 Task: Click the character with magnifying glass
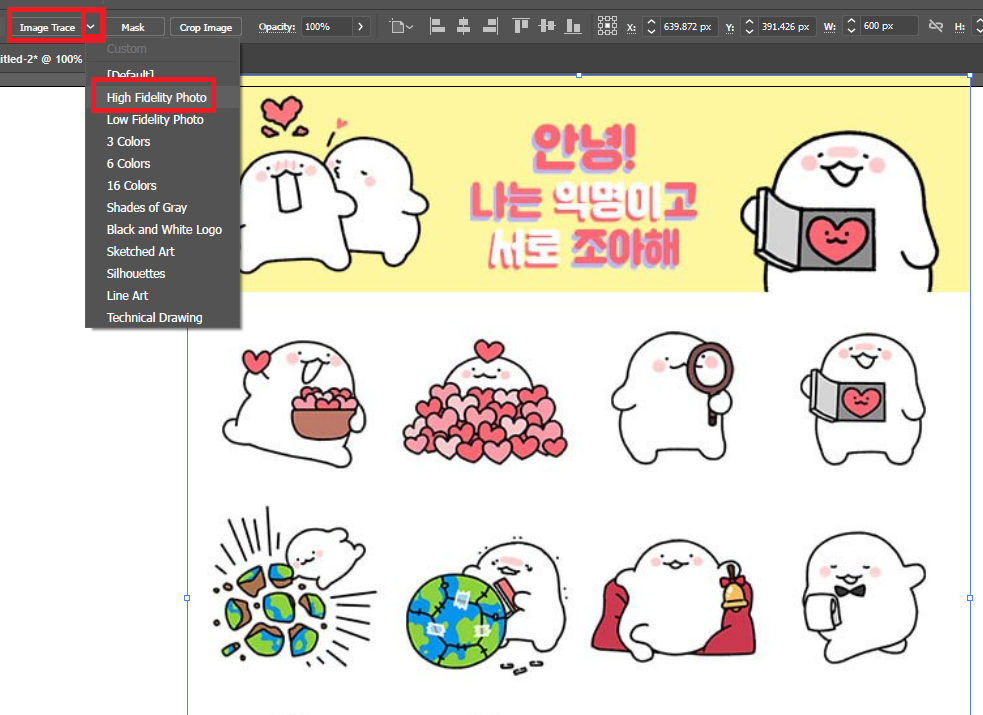672,399
